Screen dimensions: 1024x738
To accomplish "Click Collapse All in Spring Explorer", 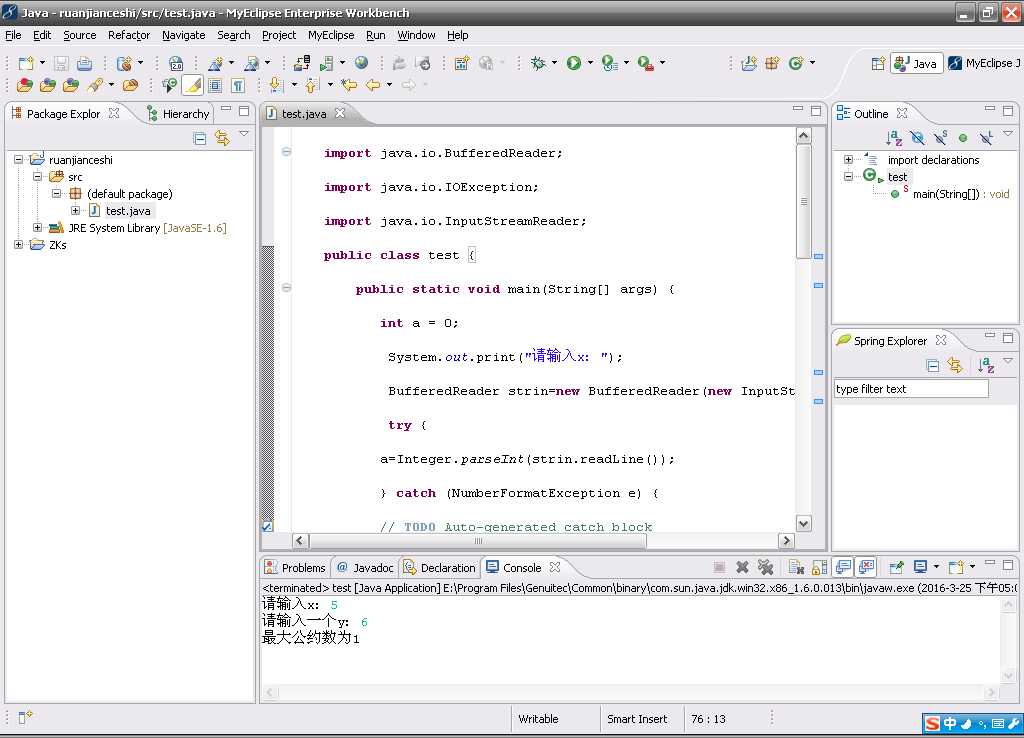I will pos(933,366).
